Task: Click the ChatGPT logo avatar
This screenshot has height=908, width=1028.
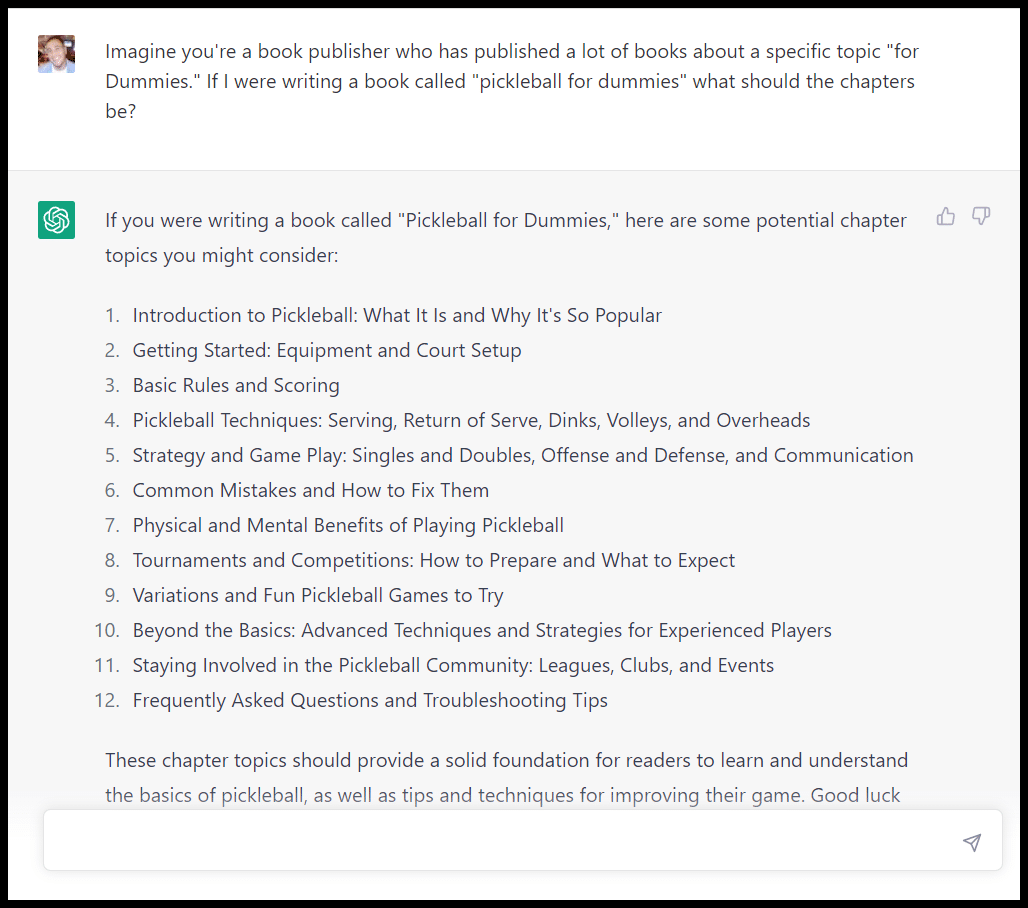Action: [56, 220]
